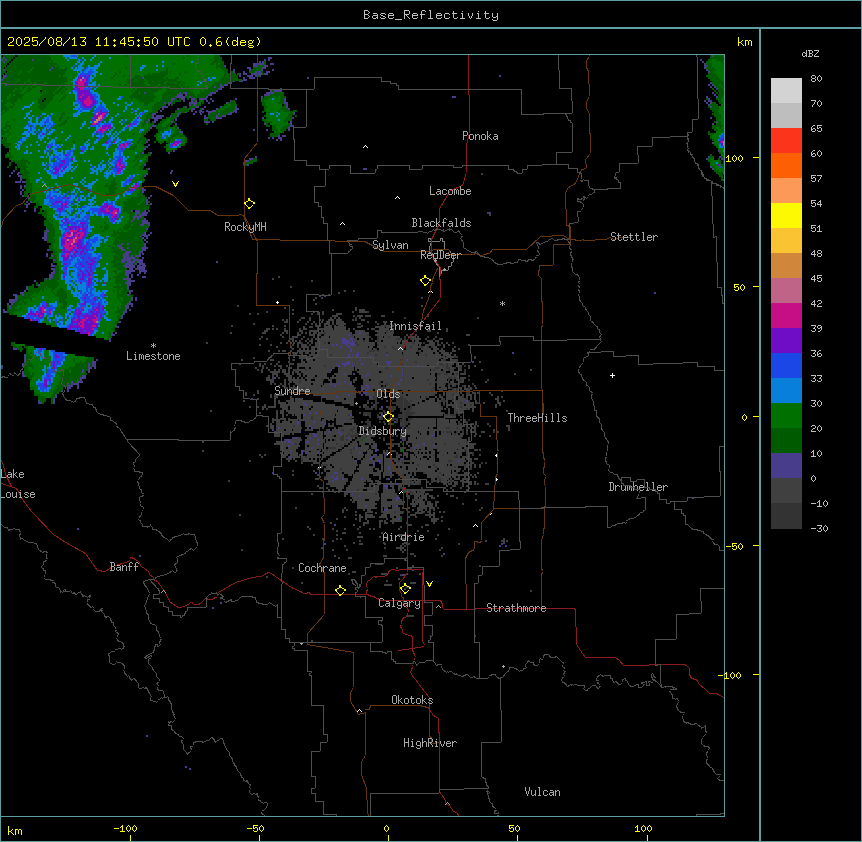The height and width of the screenshot is (842, 862).
Task: Click the -100 tick on bottom axis
Action: click(125, 829)
